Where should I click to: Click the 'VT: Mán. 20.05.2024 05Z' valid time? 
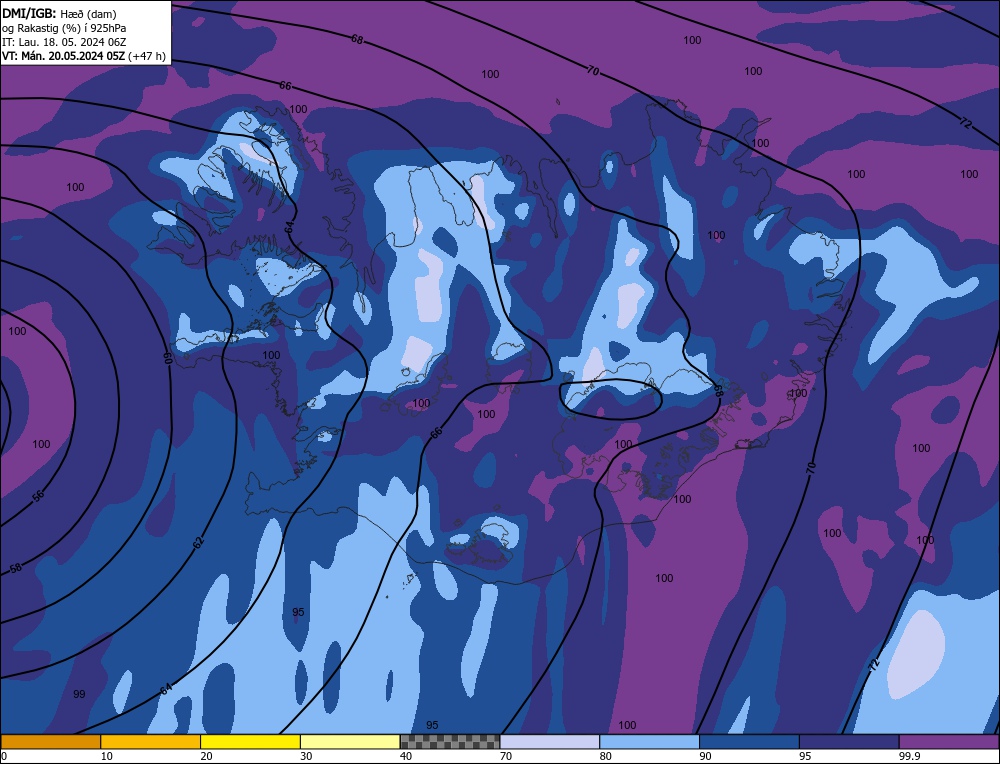click(63, 56)
